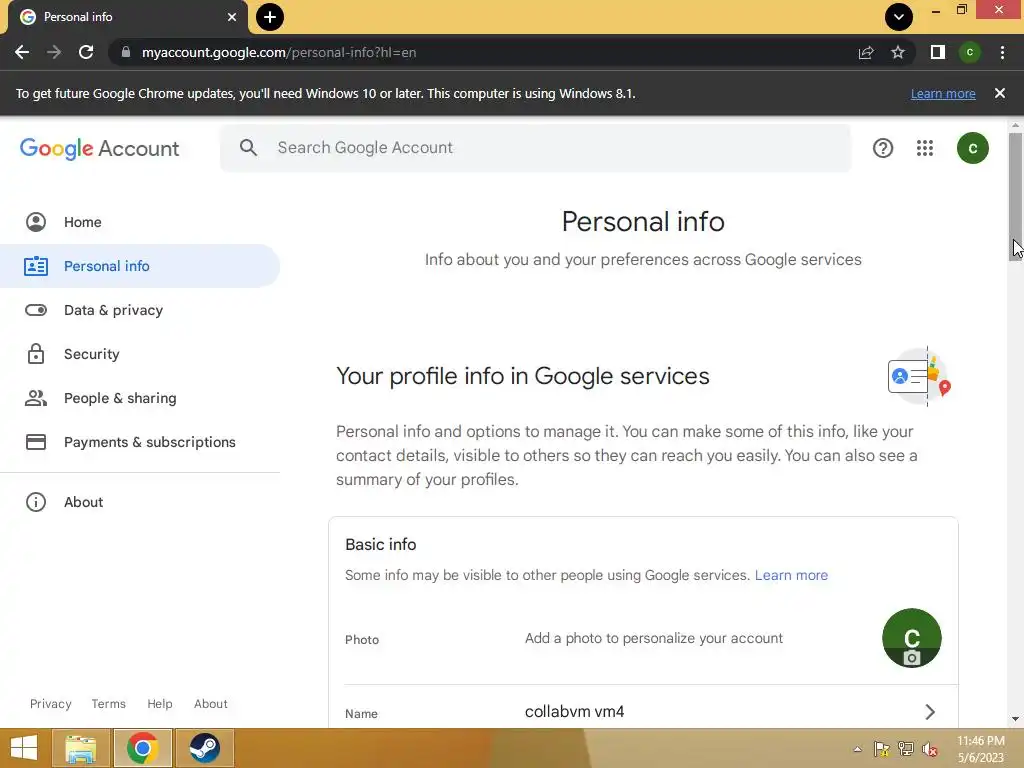Open the help question mark icon

coord(883,148)
